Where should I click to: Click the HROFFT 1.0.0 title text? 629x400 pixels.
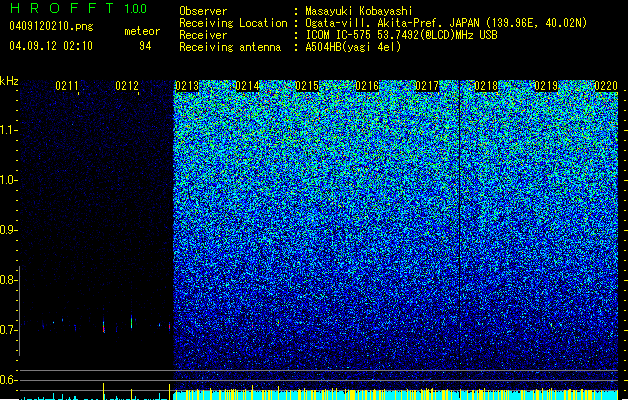[x=79, y=8]
